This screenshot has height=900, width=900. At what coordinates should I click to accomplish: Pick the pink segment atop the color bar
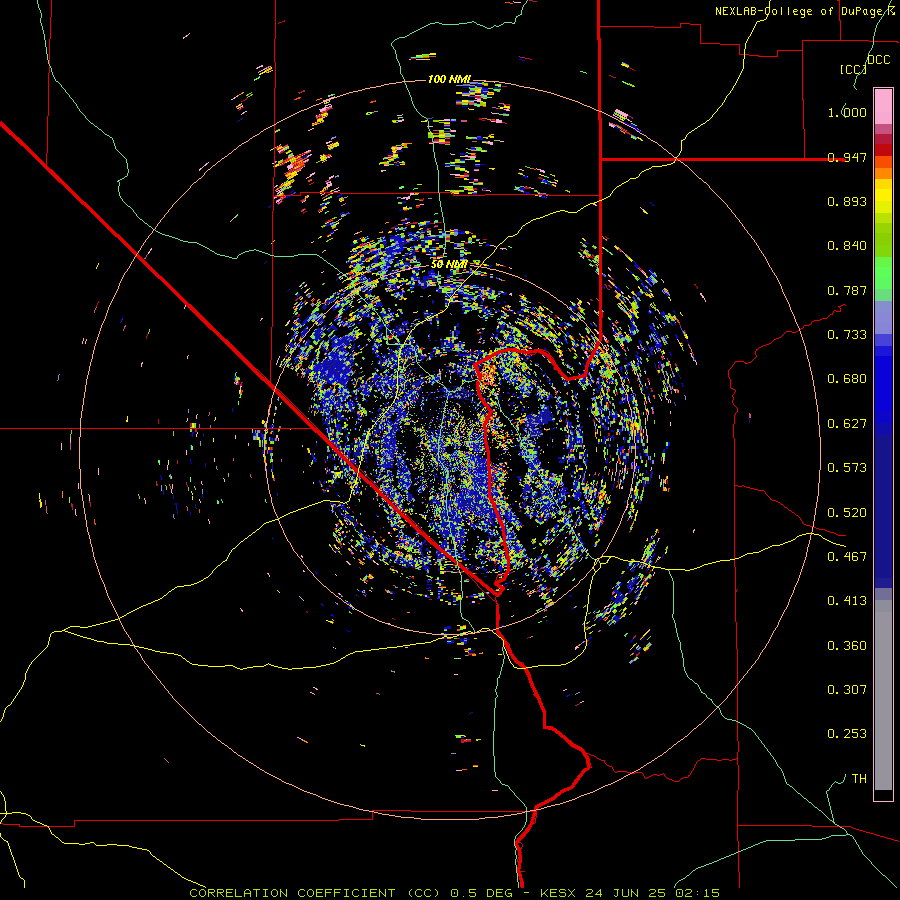883,107
